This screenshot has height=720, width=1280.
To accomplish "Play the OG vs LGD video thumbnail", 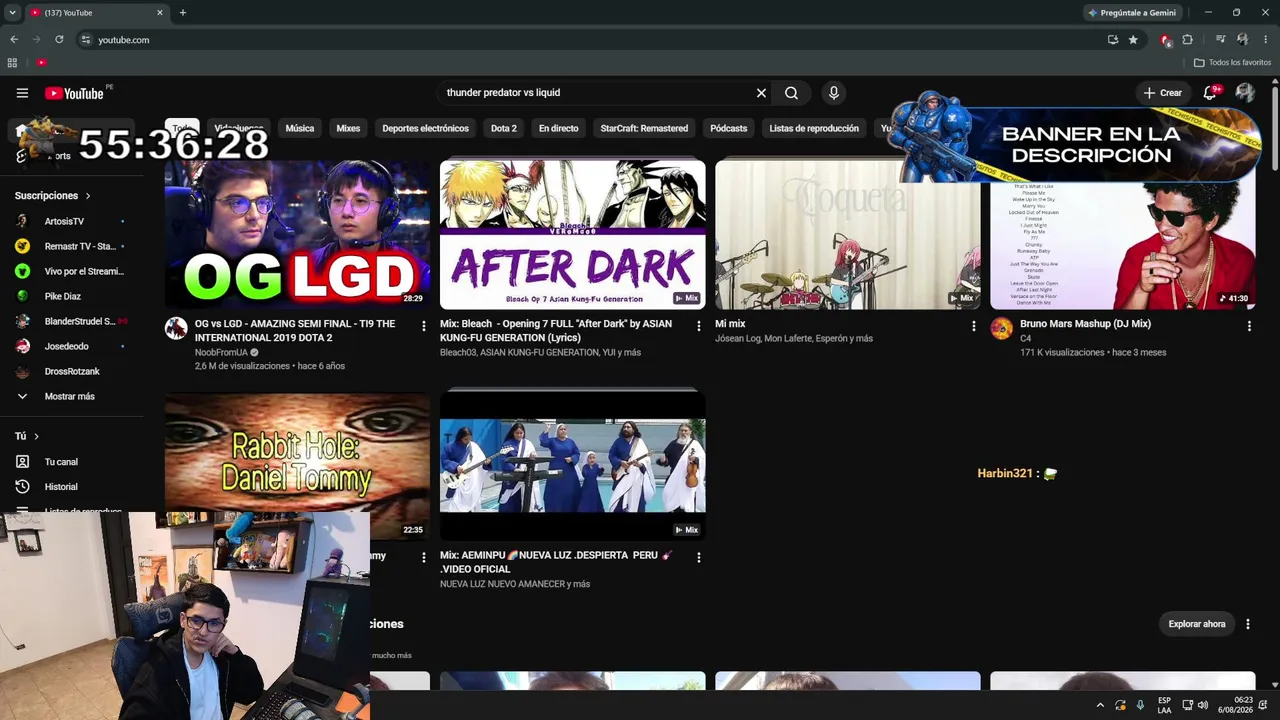I will [x=297, y=234].
